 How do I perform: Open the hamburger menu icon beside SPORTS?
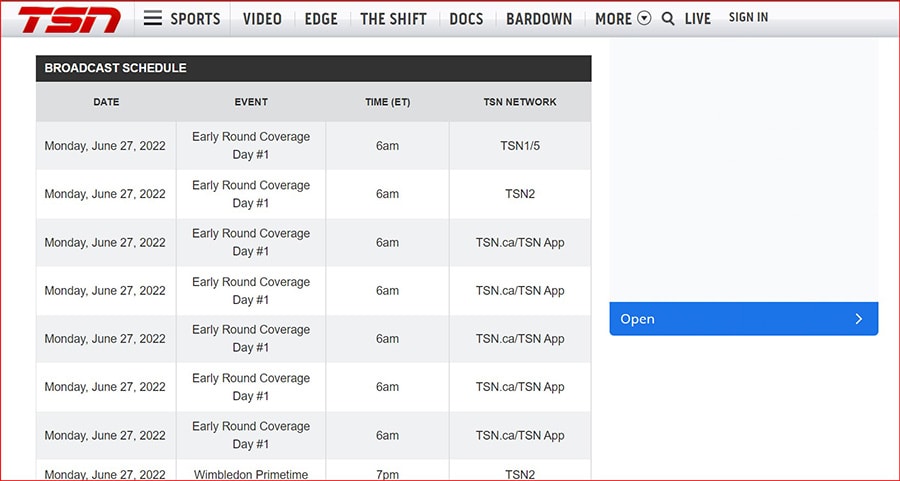(x=153, y=18)
